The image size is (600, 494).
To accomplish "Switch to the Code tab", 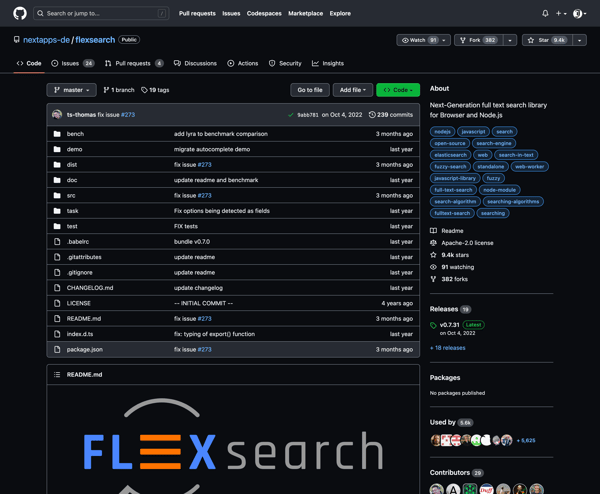I will pyautogui.click(x=29, y=64).
